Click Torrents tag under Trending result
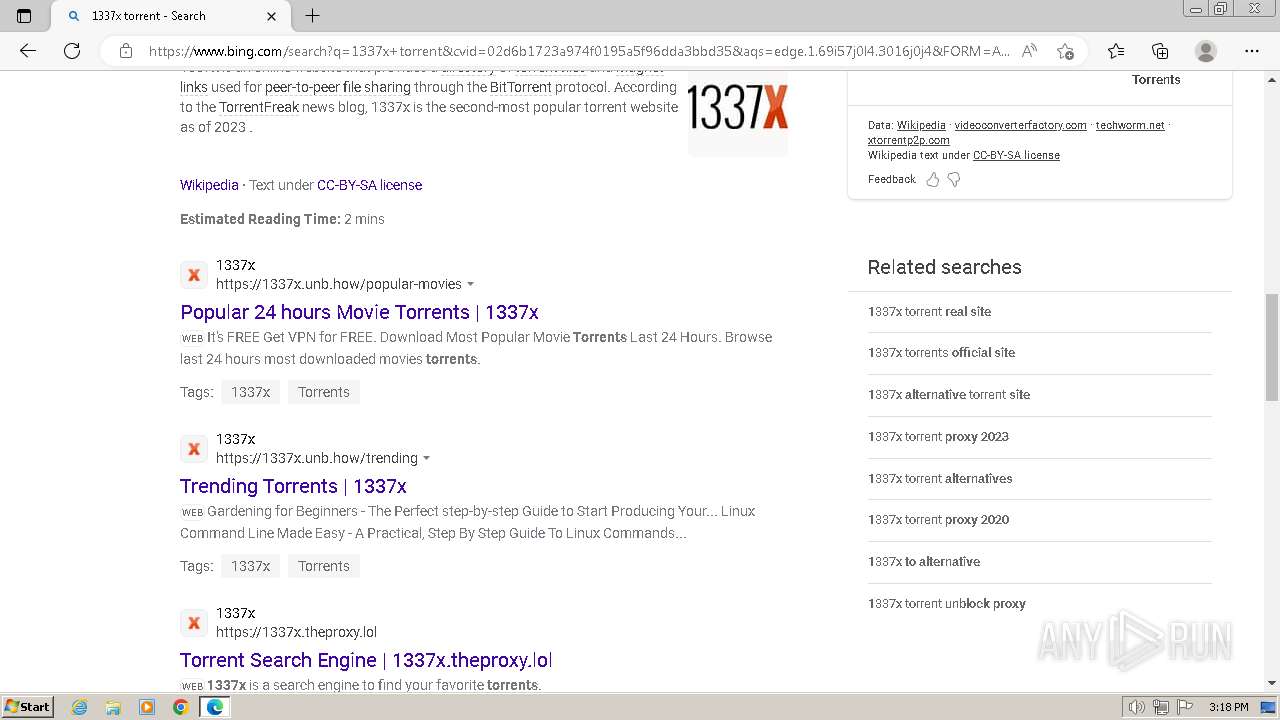1280x720 pixels. [324, 566]
